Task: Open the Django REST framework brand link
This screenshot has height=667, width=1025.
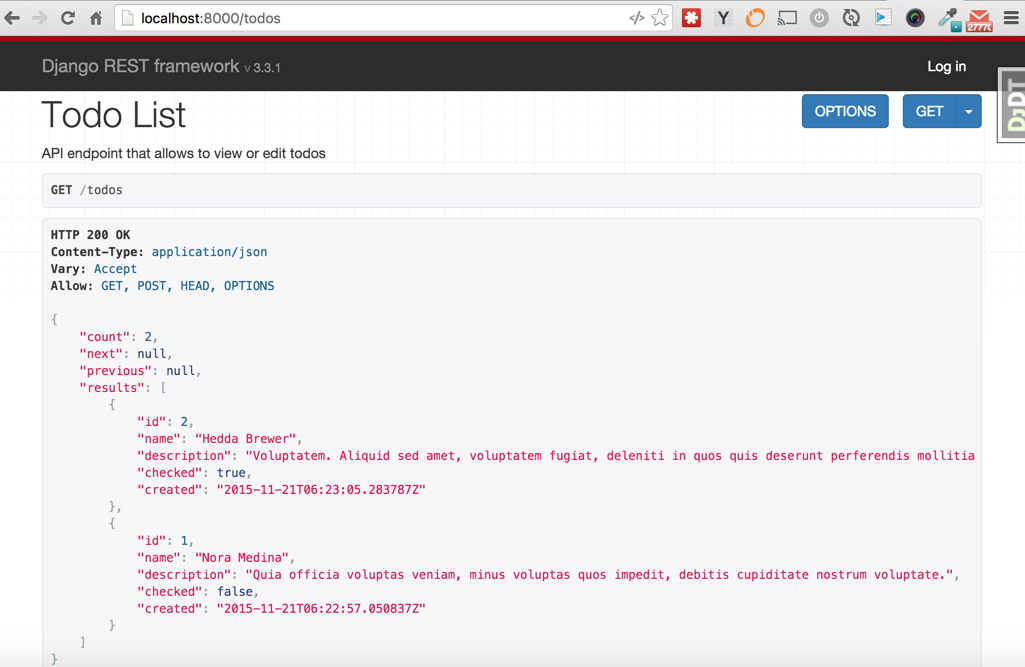Action: pyautogui.click(x=141, y=67)
